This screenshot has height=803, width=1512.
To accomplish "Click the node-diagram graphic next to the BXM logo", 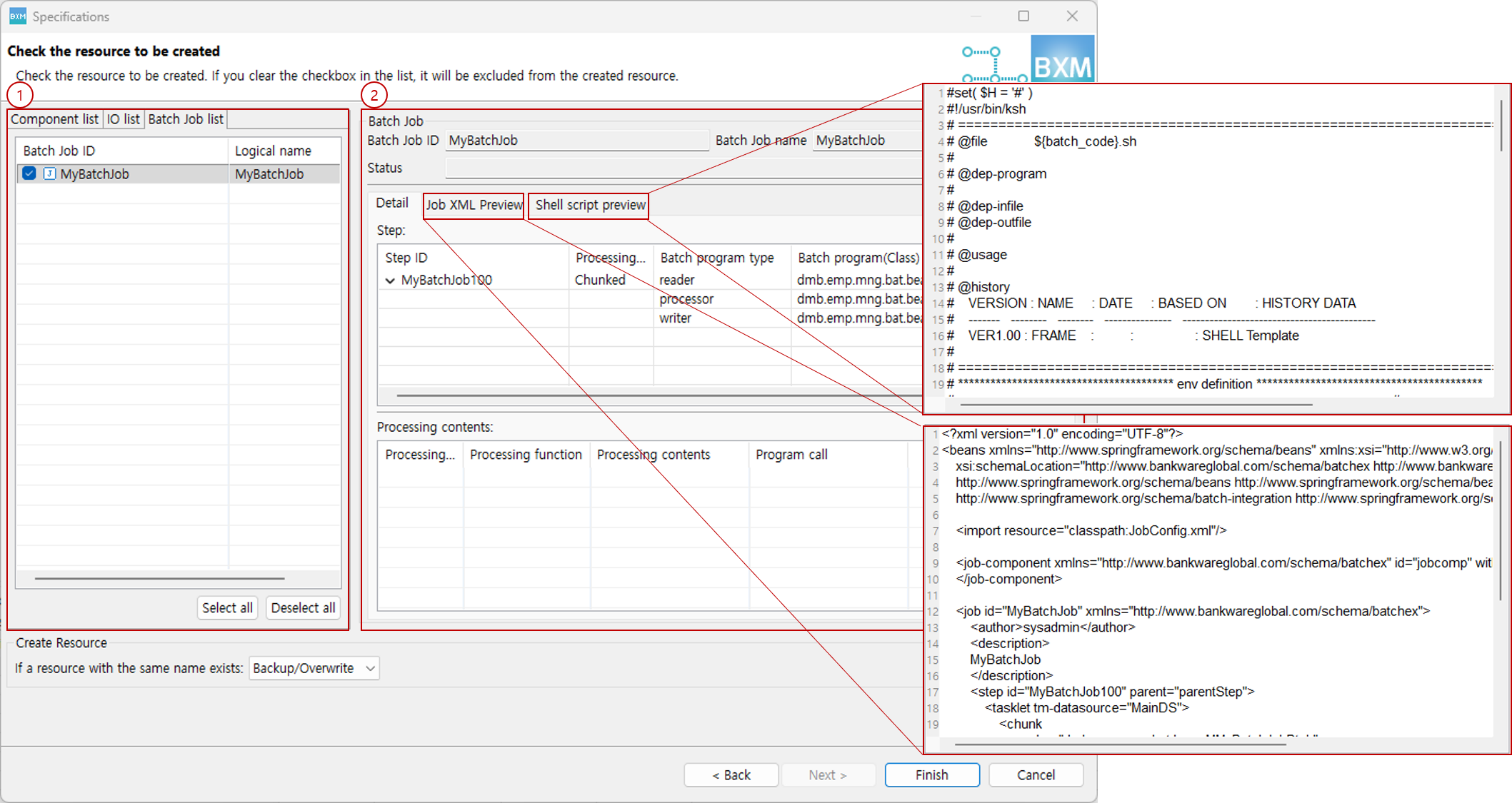I will 993,64.
